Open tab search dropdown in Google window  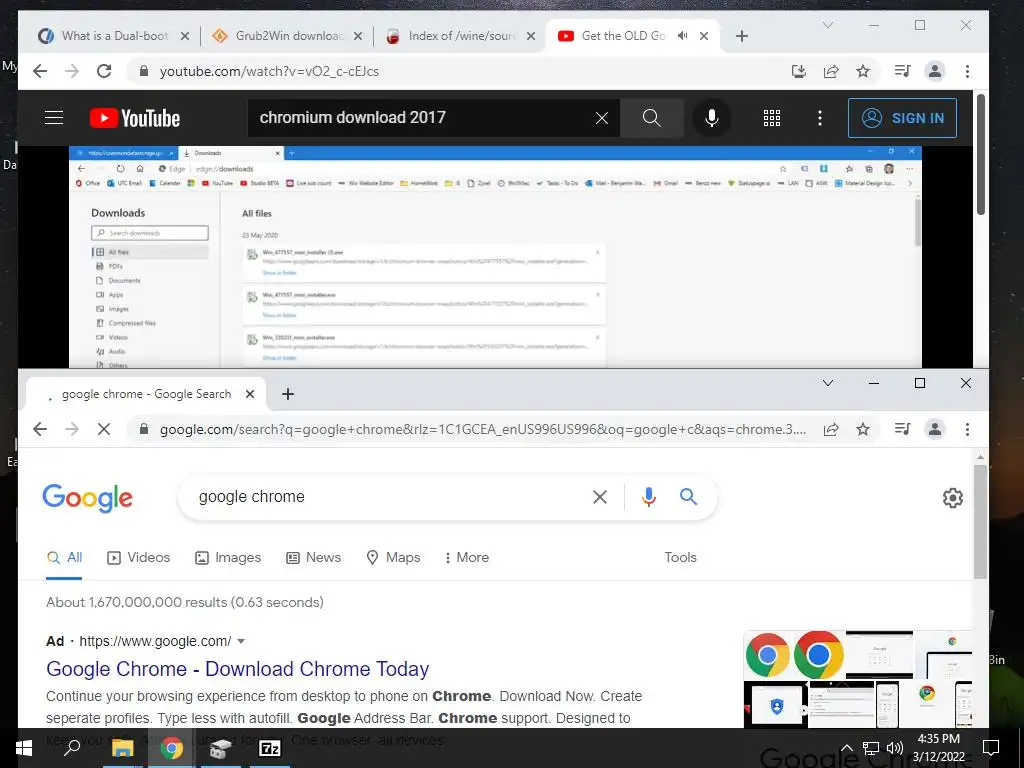(828, 383)
